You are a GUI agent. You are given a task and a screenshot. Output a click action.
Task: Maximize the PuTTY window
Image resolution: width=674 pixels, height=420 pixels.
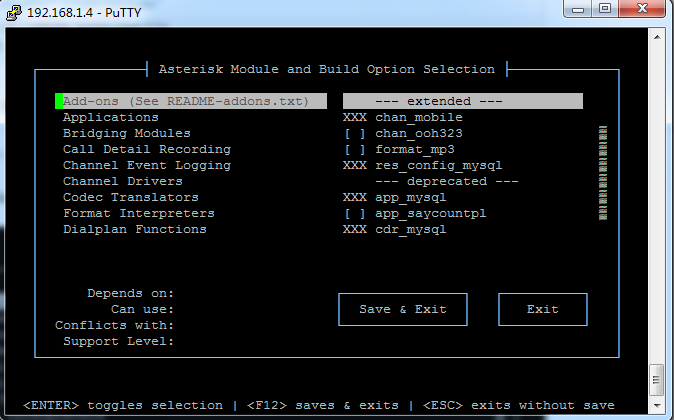click(605, 9)
